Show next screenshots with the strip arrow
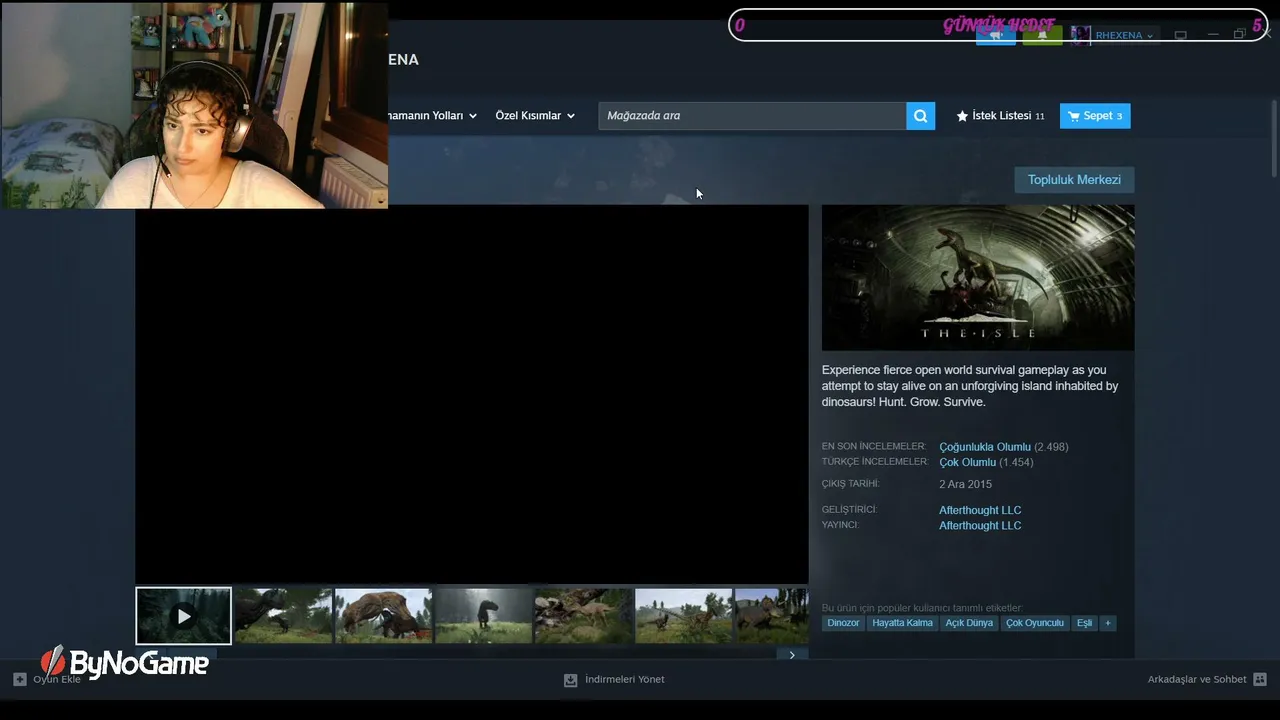 click(792, 655)
